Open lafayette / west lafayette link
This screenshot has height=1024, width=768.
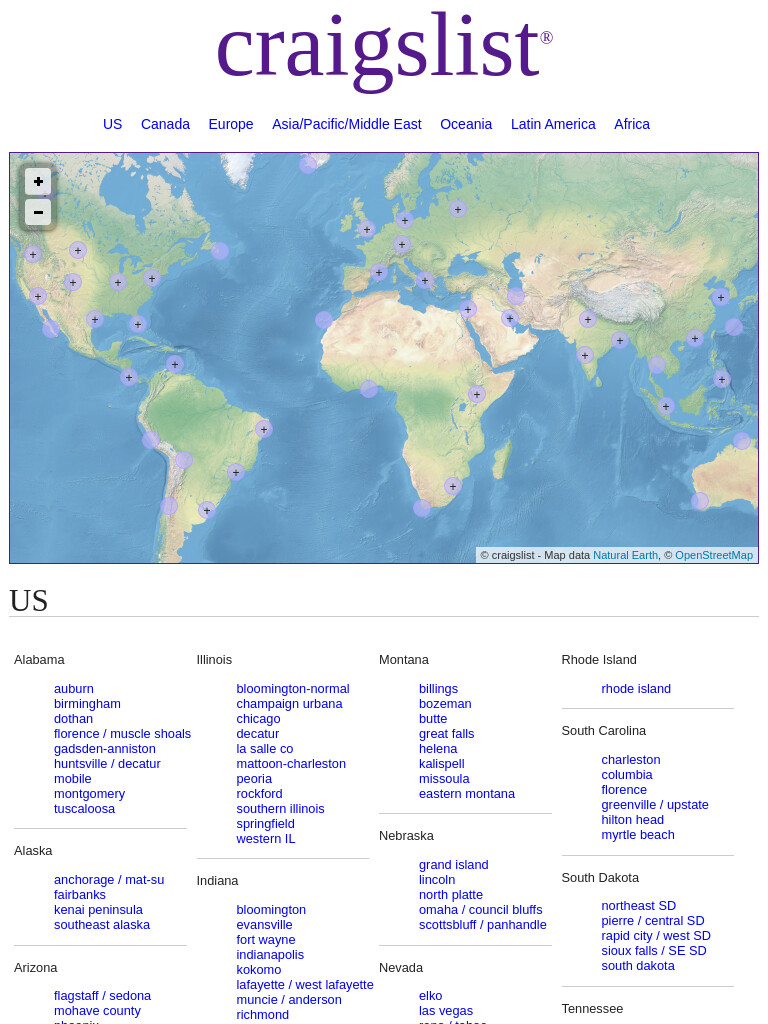[x=305, y=985]
